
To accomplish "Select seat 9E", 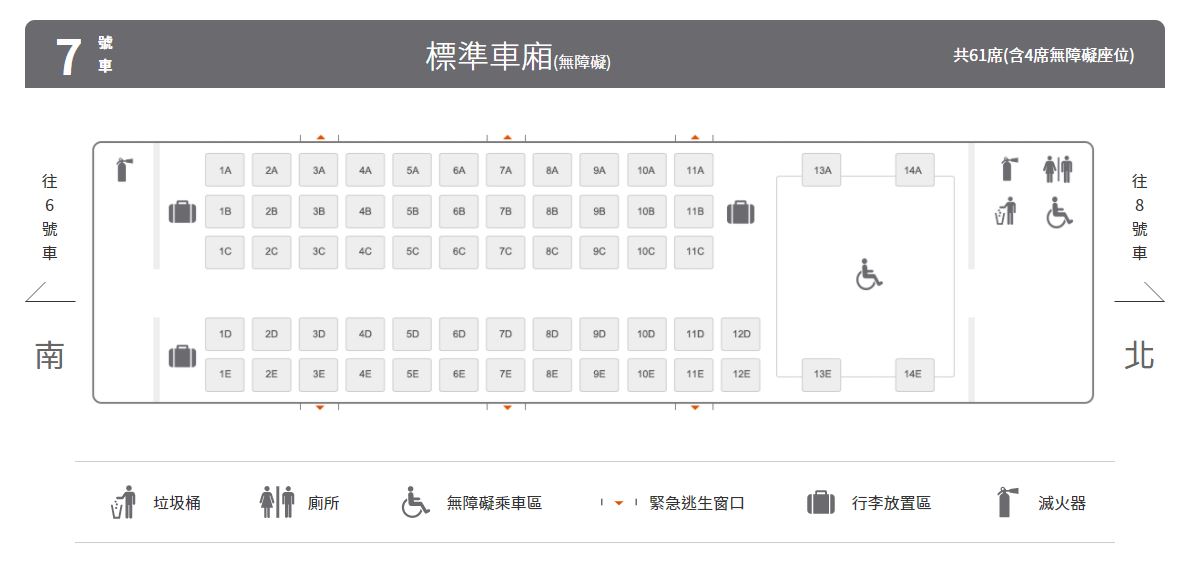I will pyautogui.click(x=599, y=375).
